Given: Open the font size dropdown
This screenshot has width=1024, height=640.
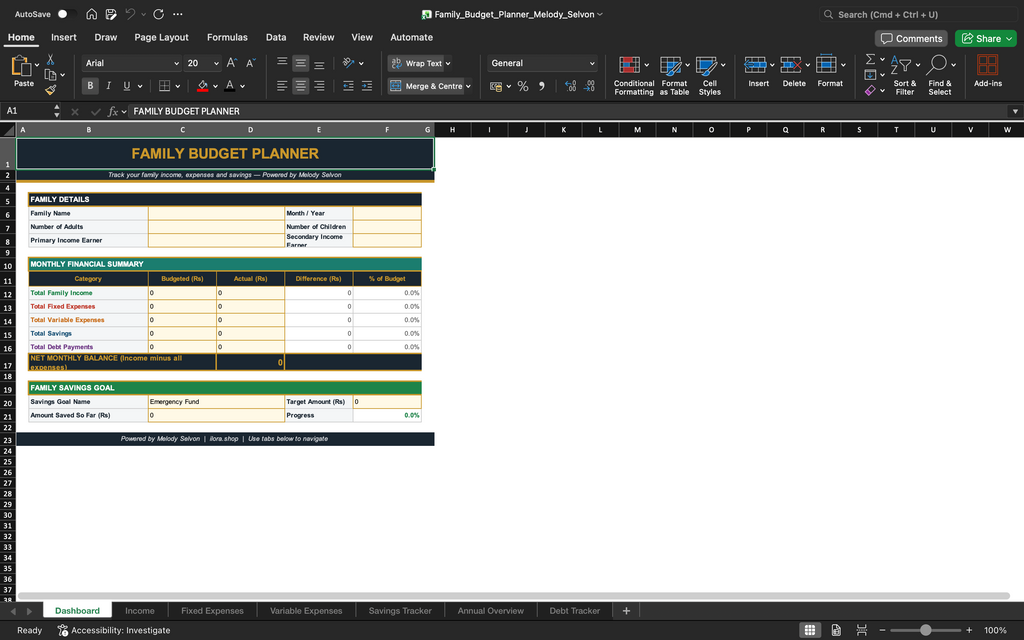Looking at the screenshot, I should point(216,63).
